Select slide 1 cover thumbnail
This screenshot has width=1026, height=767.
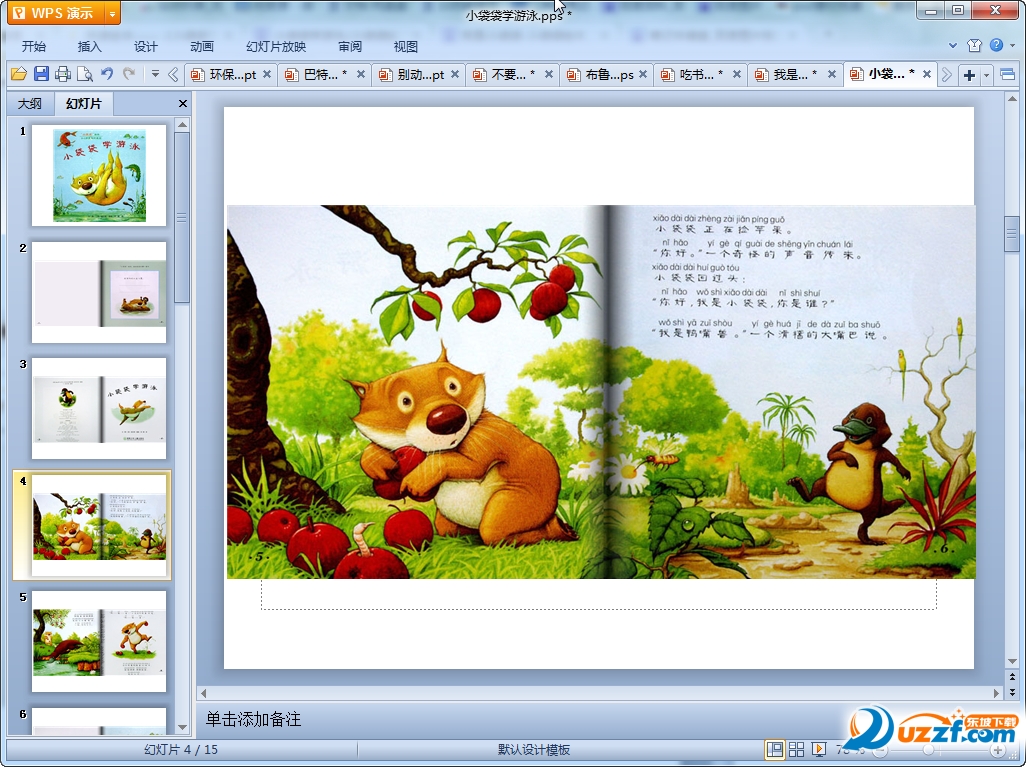[x=99, y=175]
